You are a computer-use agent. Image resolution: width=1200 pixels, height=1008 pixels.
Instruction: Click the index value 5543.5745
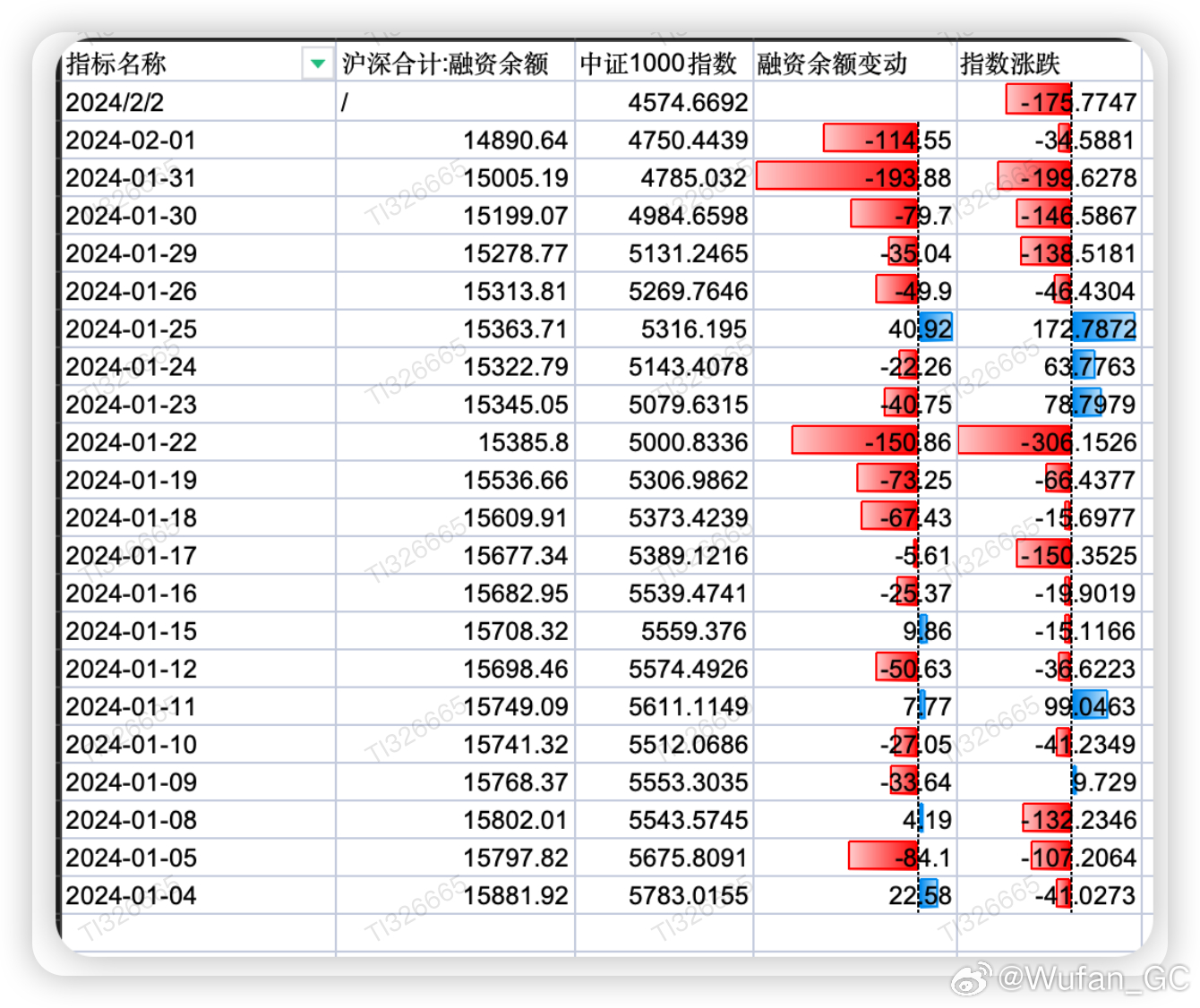664,819
